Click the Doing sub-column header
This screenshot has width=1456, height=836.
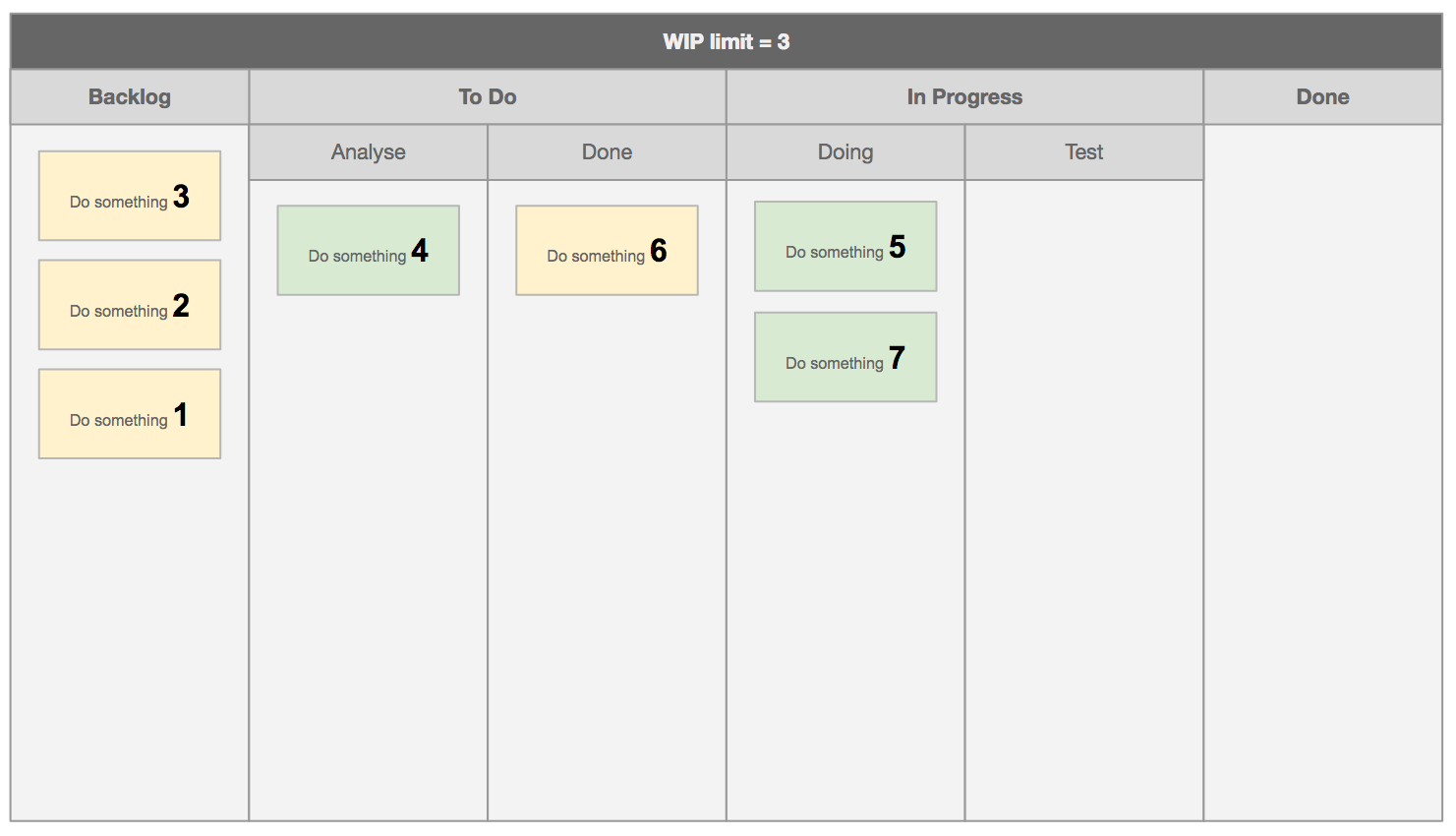pyautogui.click(x=845, y=151)
